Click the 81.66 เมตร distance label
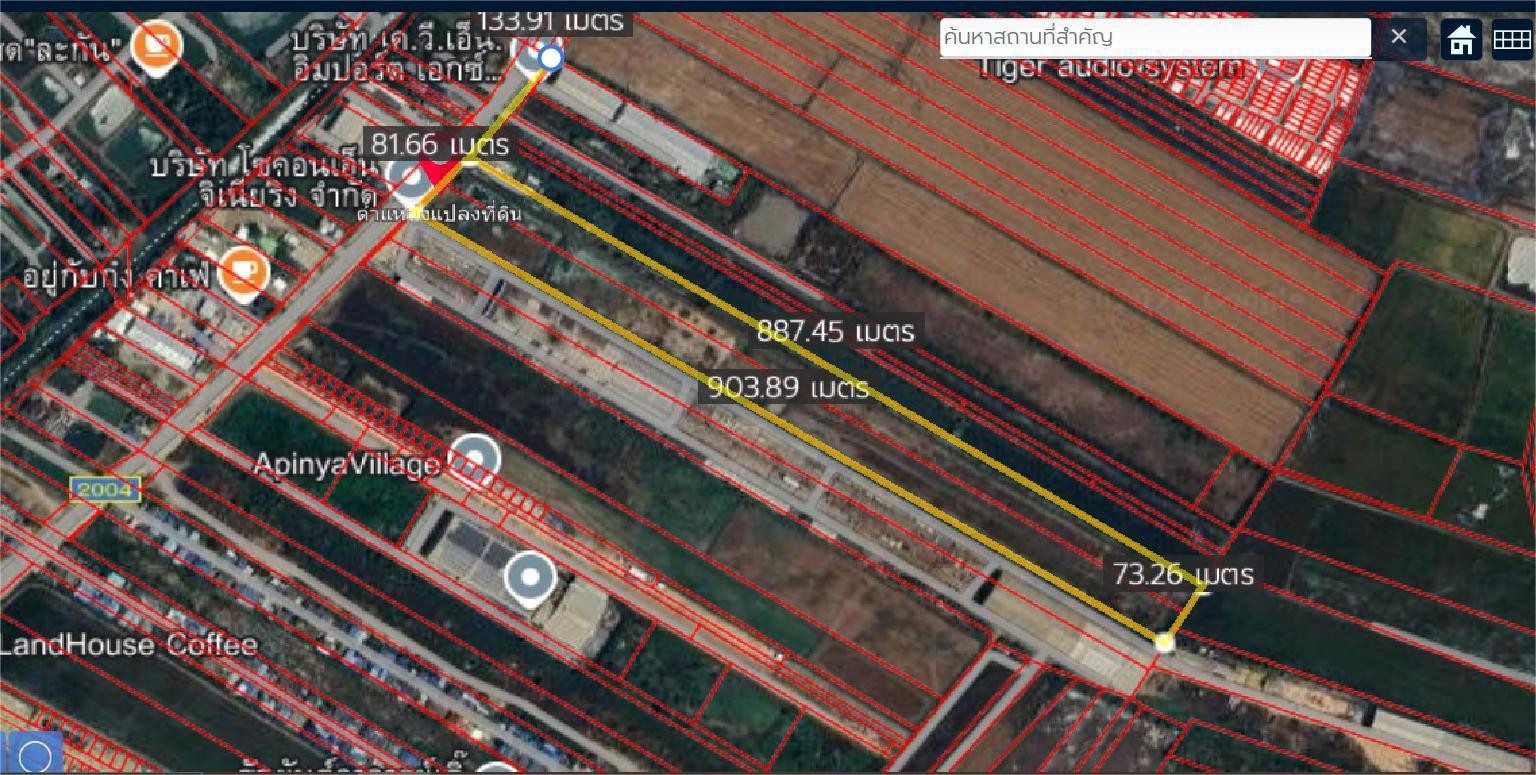1536x775 pixels. (440, 144)
